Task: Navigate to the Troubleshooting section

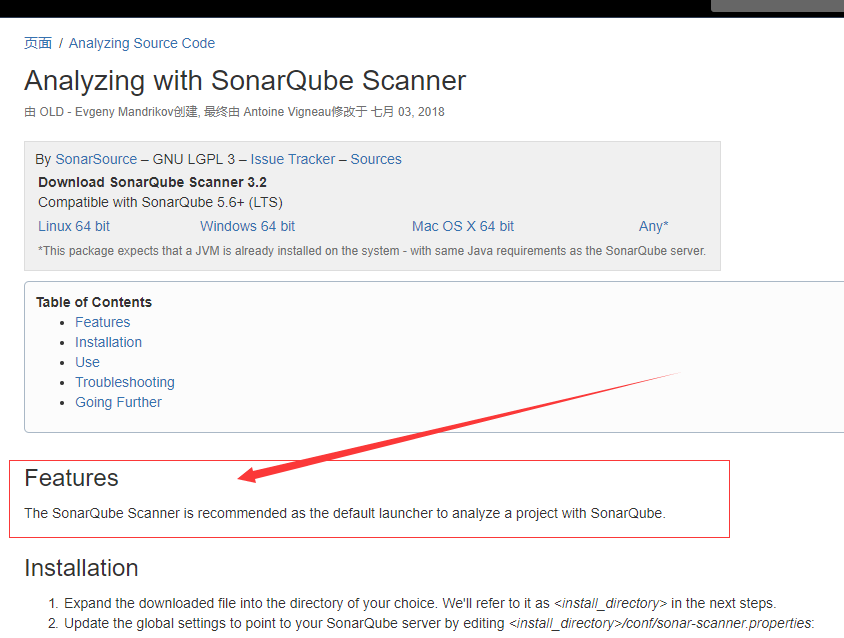Action: coord(124,382)
